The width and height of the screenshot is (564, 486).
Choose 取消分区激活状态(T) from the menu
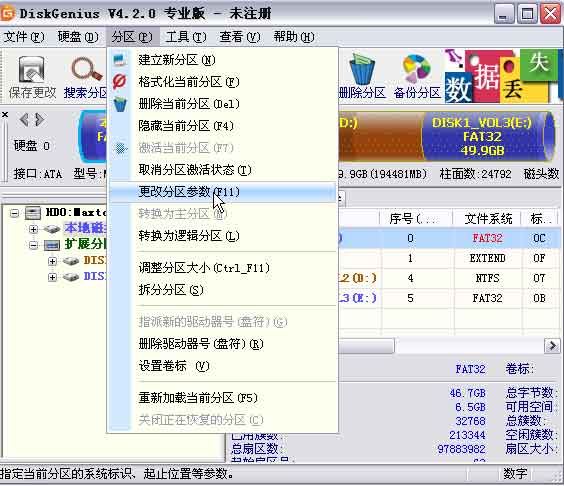click(223, 170)
